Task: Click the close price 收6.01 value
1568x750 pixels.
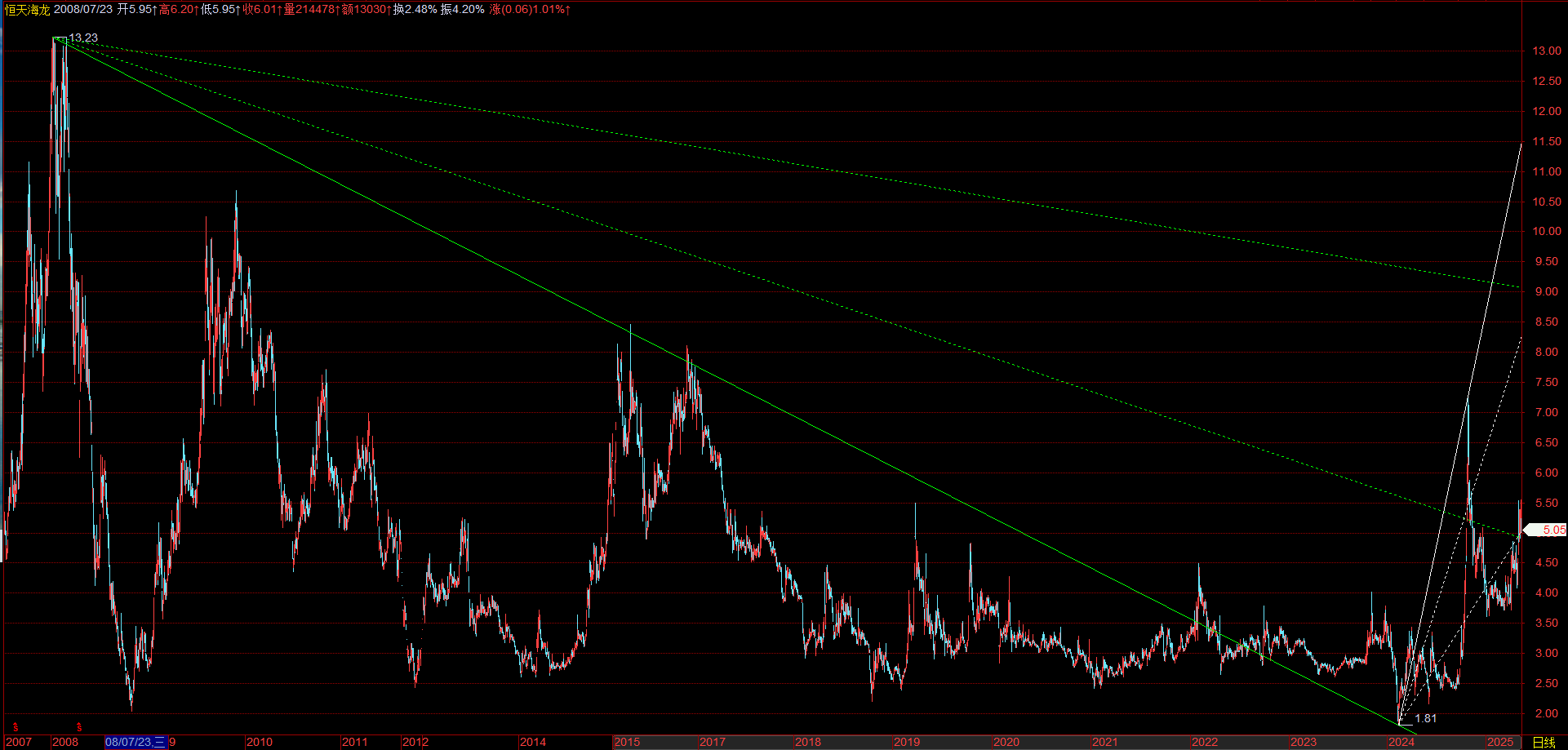Action: coord(263,9)
